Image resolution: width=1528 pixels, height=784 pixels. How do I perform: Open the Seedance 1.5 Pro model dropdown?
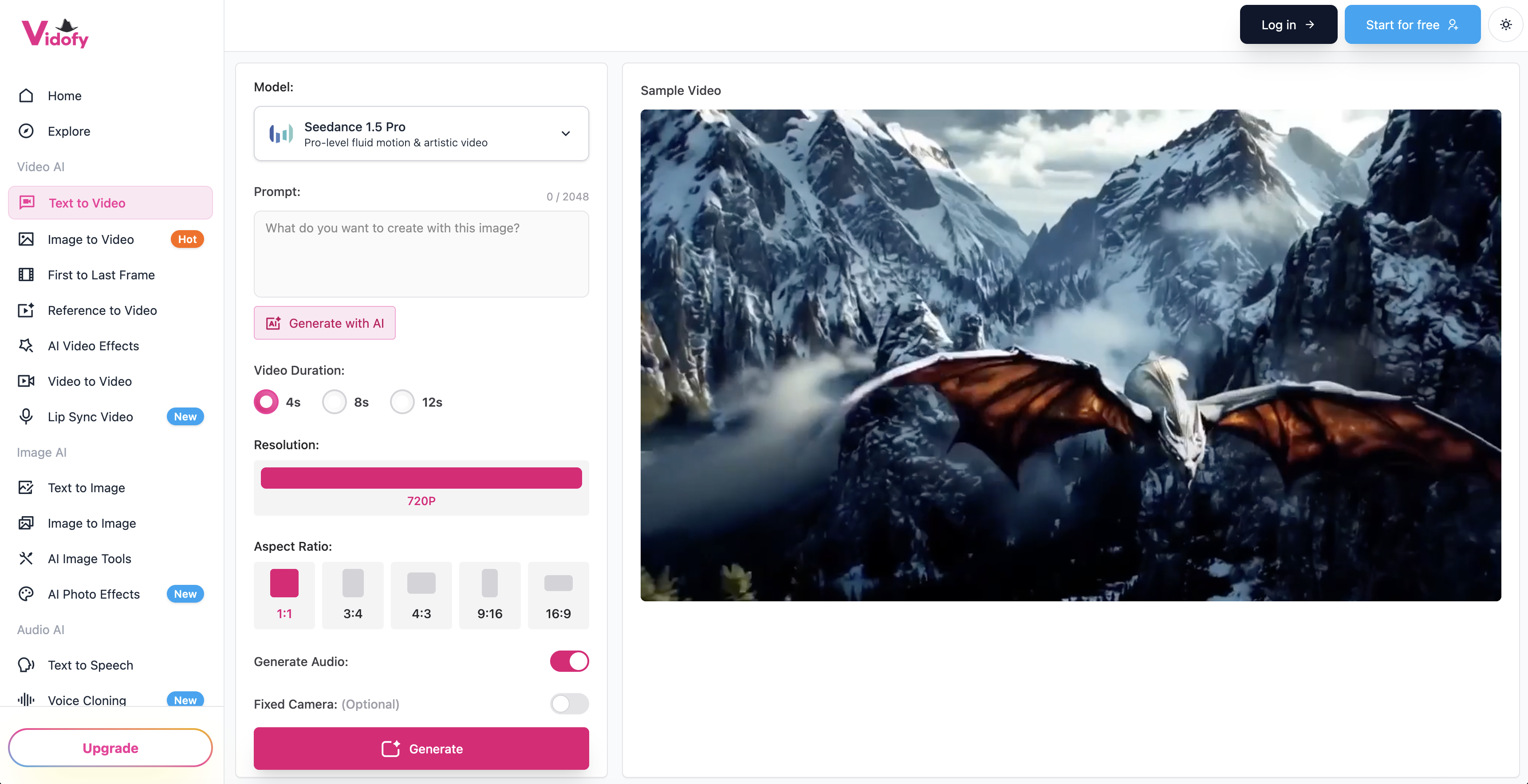point(421,133)
